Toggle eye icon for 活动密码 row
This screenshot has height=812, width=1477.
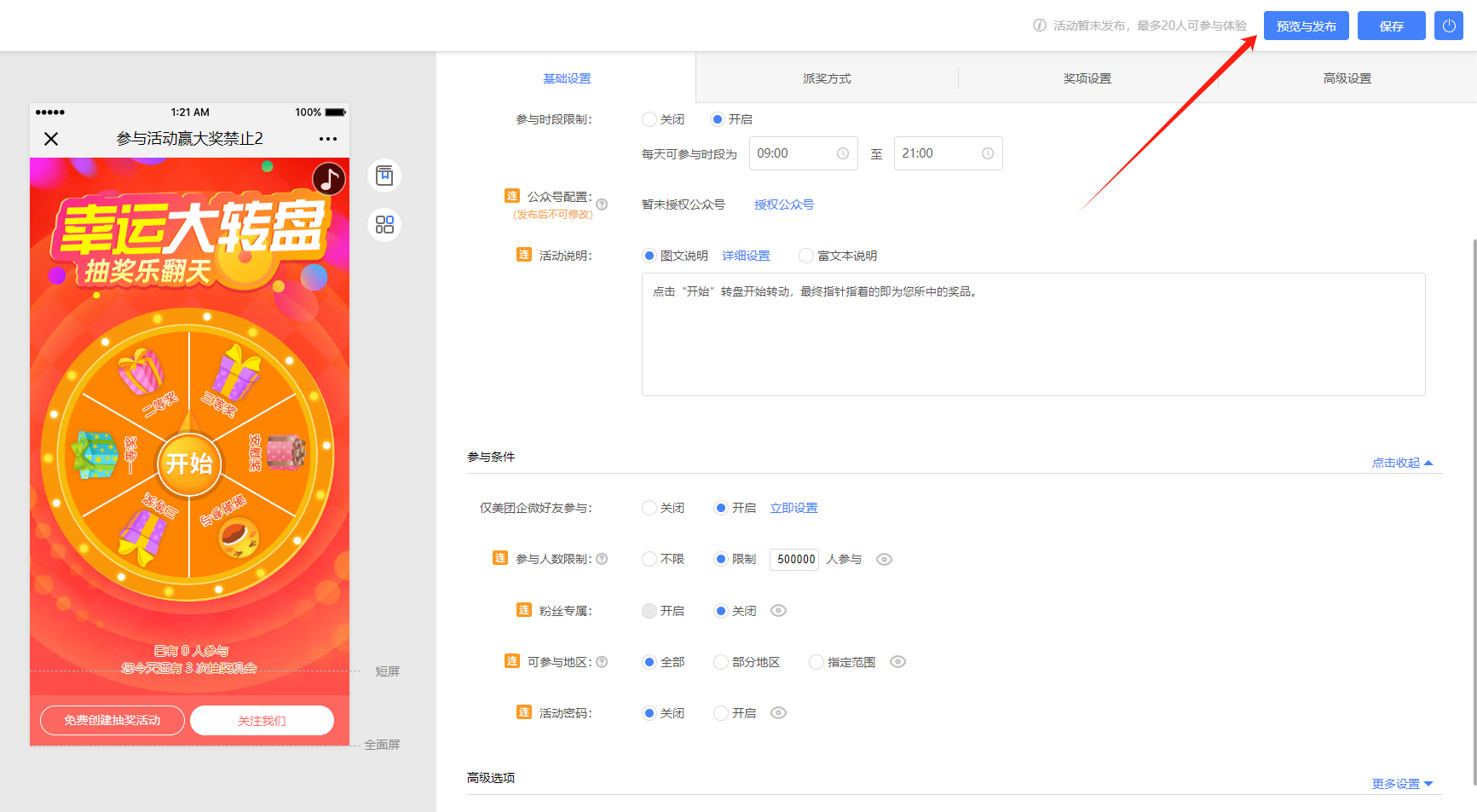[x=778, y=713]
